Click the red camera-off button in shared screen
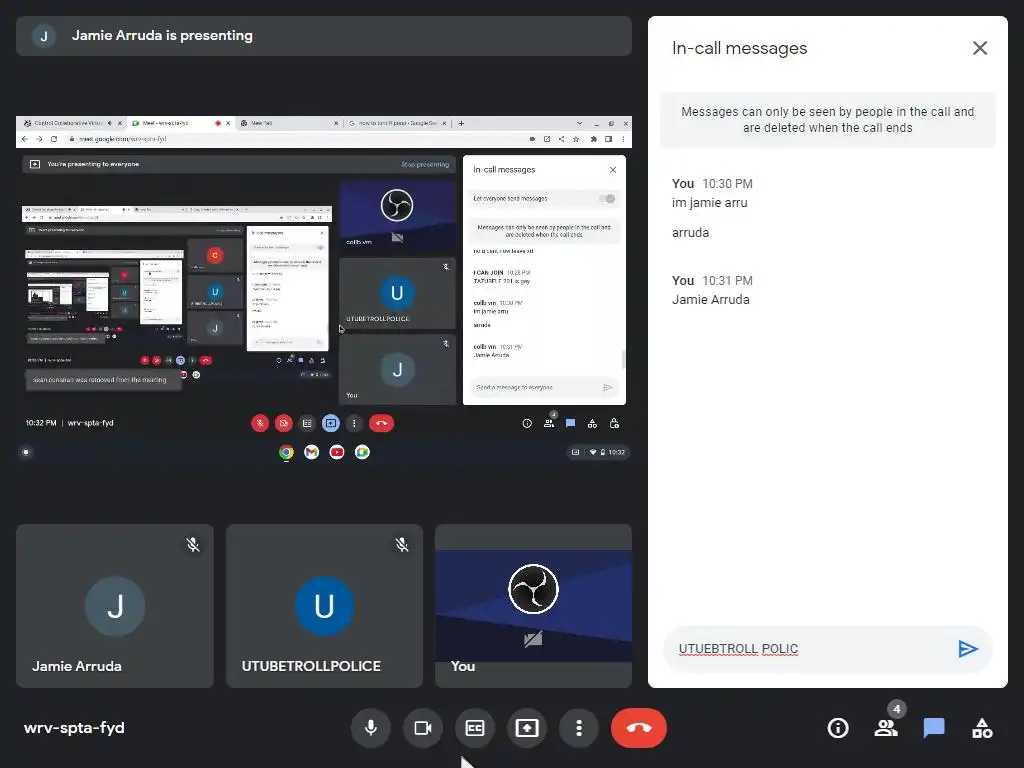 pyautogui.click(x=283, y=423)
